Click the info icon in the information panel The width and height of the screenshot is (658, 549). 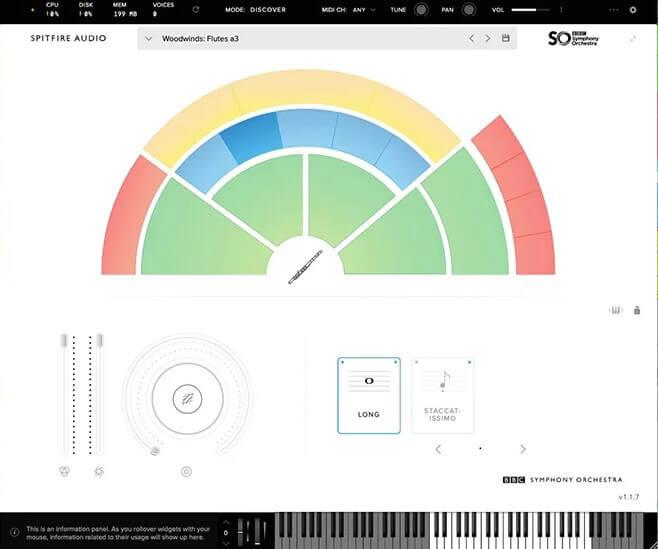[x=13, y=530]
